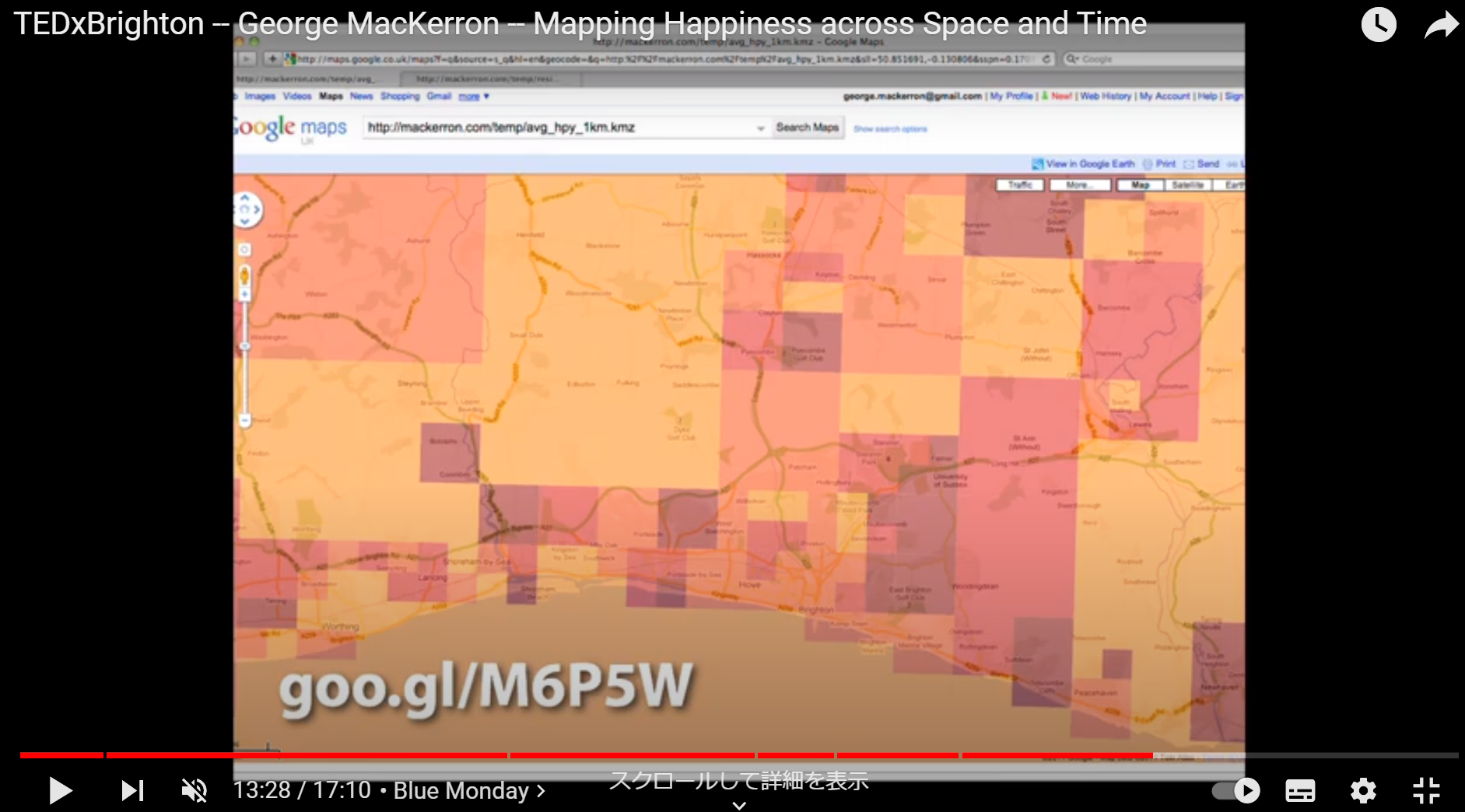Viewport: 1465px width, 812px height.
Task: Skip to the next video
Action: tap(133, 790)
